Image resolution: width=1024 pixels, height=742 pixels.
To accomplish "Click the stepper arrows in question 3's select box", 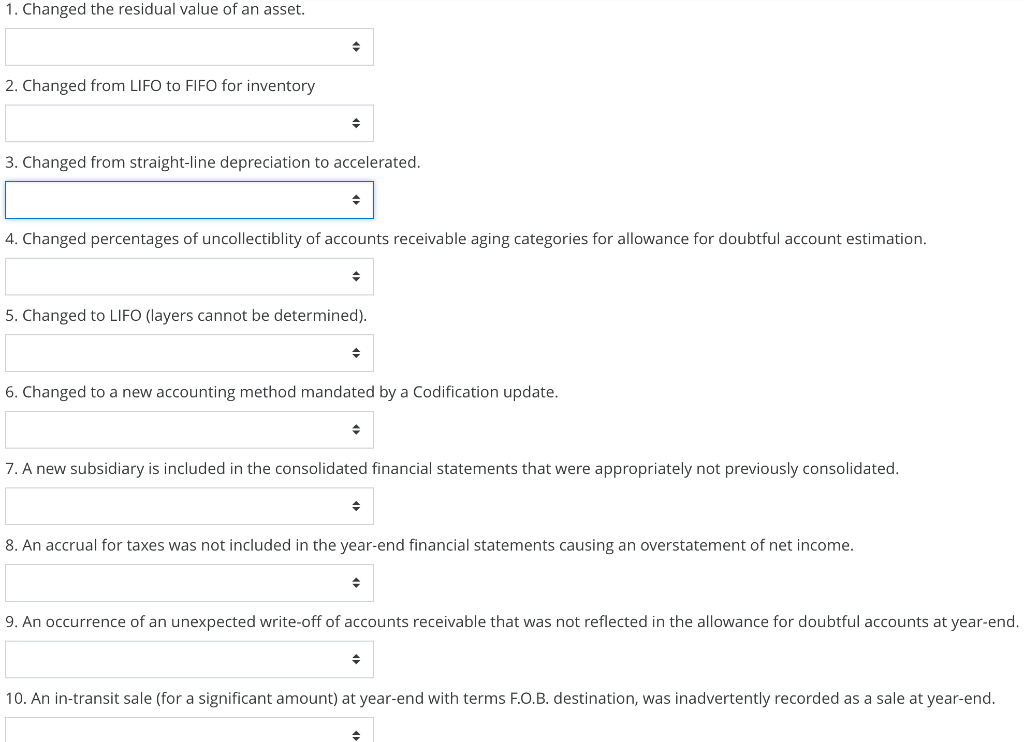I will (x=357, y=199).
